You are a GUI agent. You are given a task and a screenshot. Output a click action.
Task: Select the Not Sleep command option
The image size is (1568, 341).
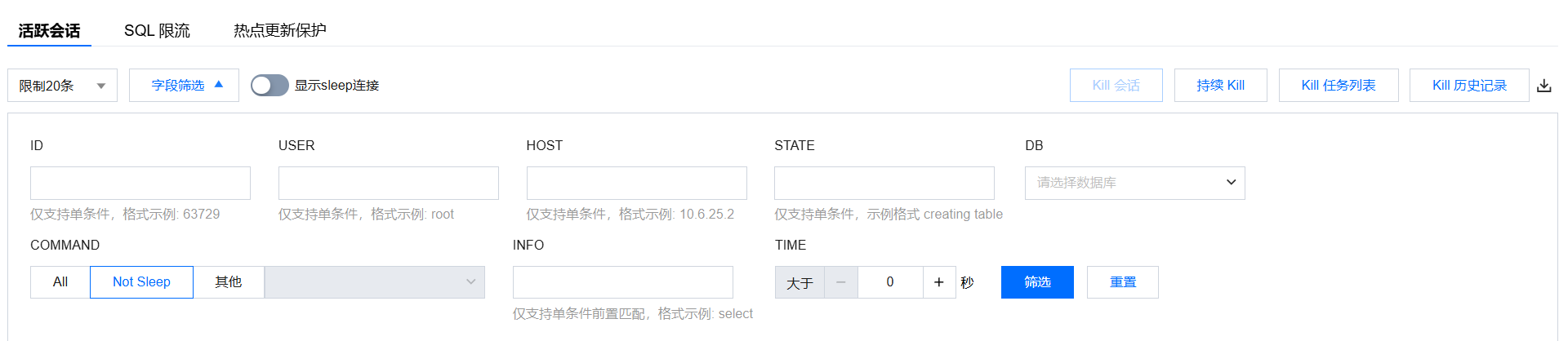(141, 282)
